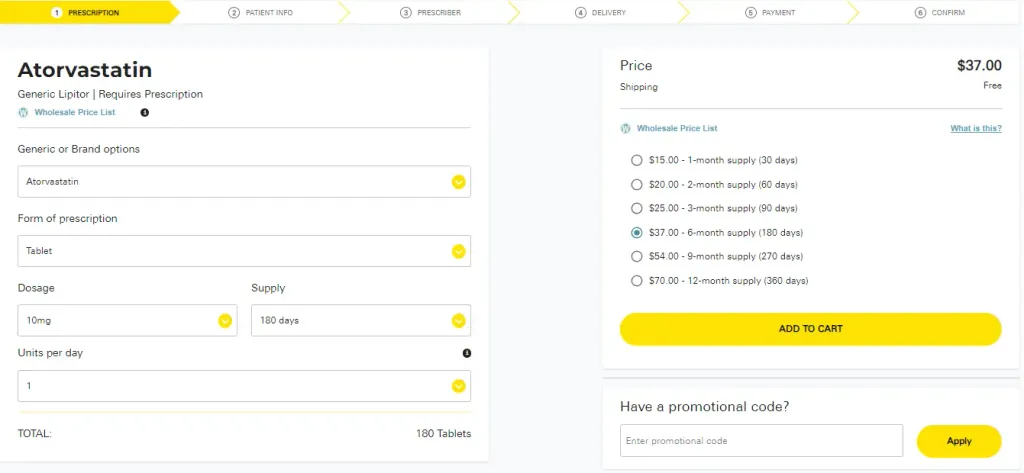Open the 'What is this?' link
This screenshot has height=473, width=1024.
tap(976, 129)
